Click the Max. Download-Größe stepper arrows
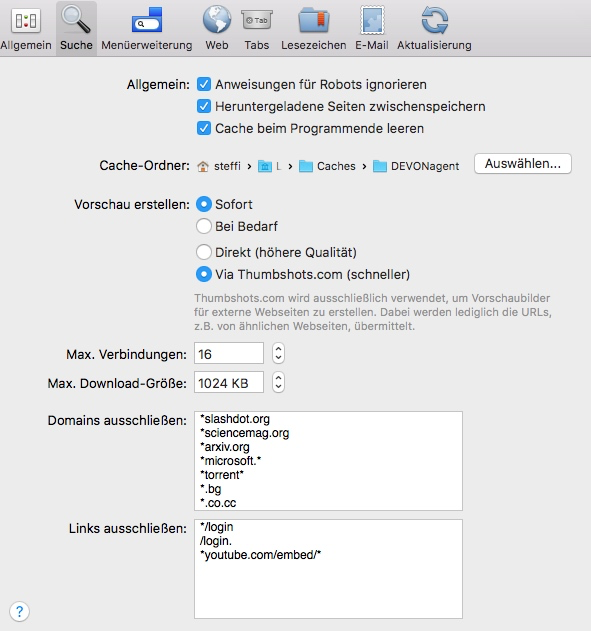The height and width of the screenshot is (631, 591). pos(278,382)
